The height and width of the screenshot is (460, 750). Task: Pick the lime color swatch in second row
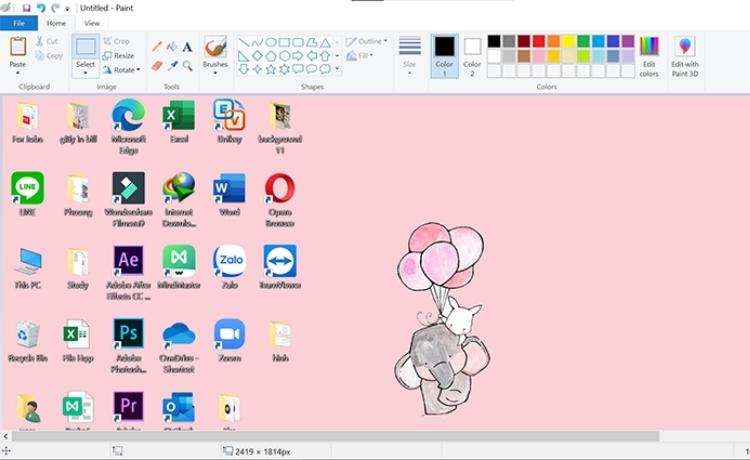[x=583, y=56]
